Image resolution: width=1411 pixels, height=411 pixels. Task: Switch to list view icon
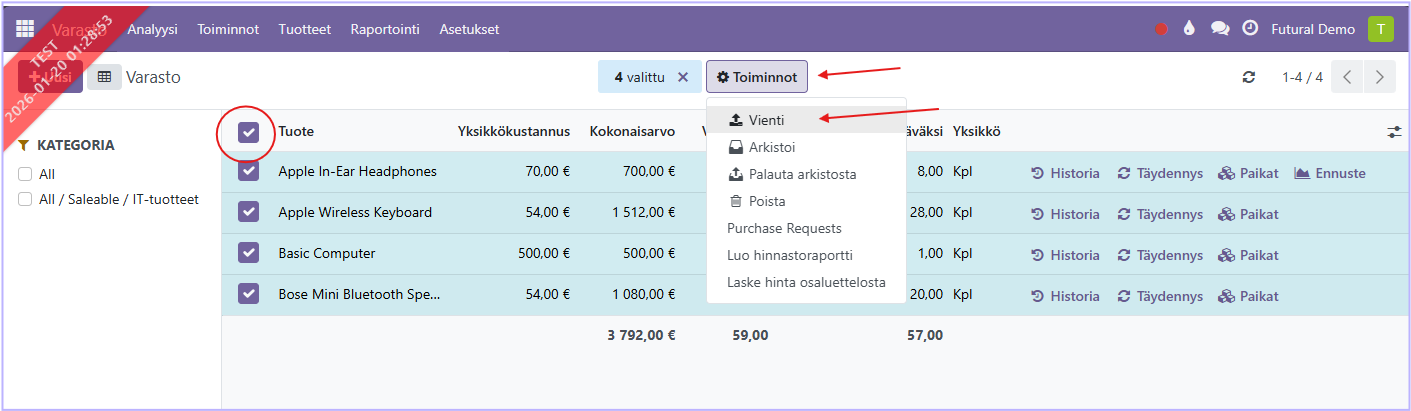click(104, 77)
